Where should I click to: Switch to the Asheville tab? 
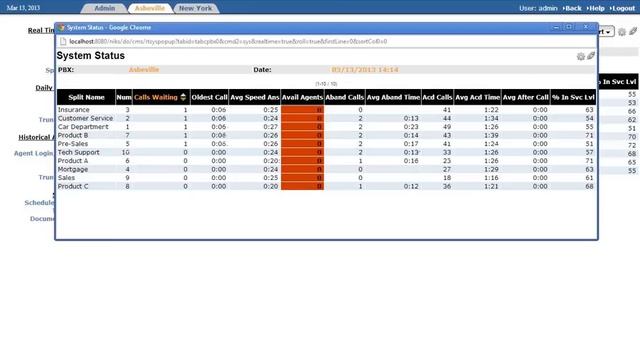coord(150,8)
